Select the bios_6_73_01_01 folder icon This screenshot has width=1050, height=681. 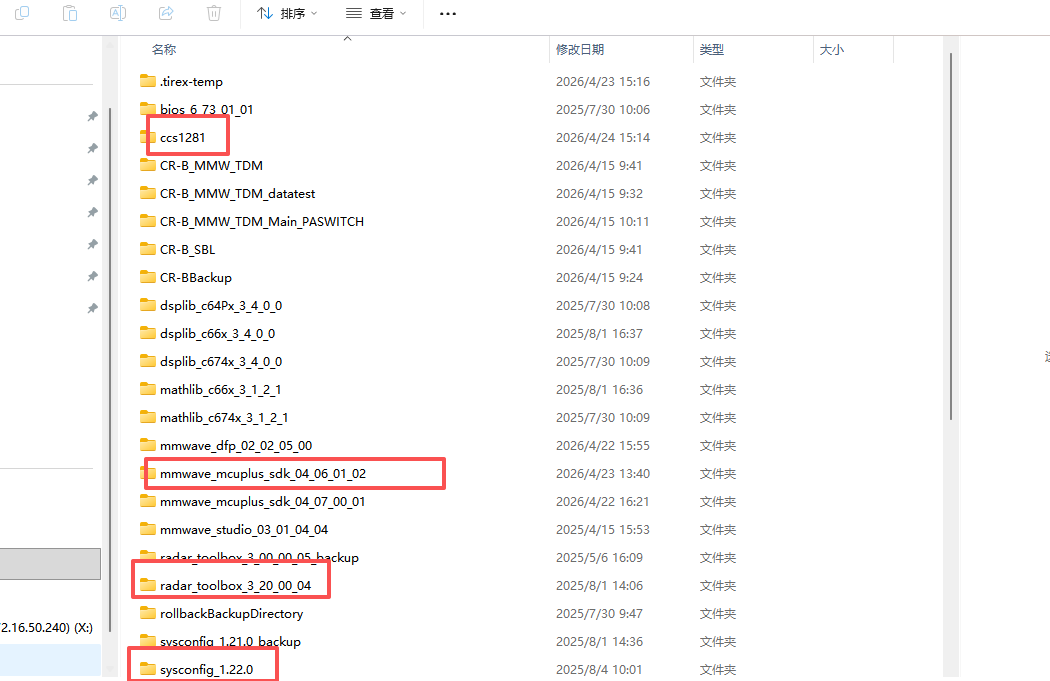pos(148,108)
